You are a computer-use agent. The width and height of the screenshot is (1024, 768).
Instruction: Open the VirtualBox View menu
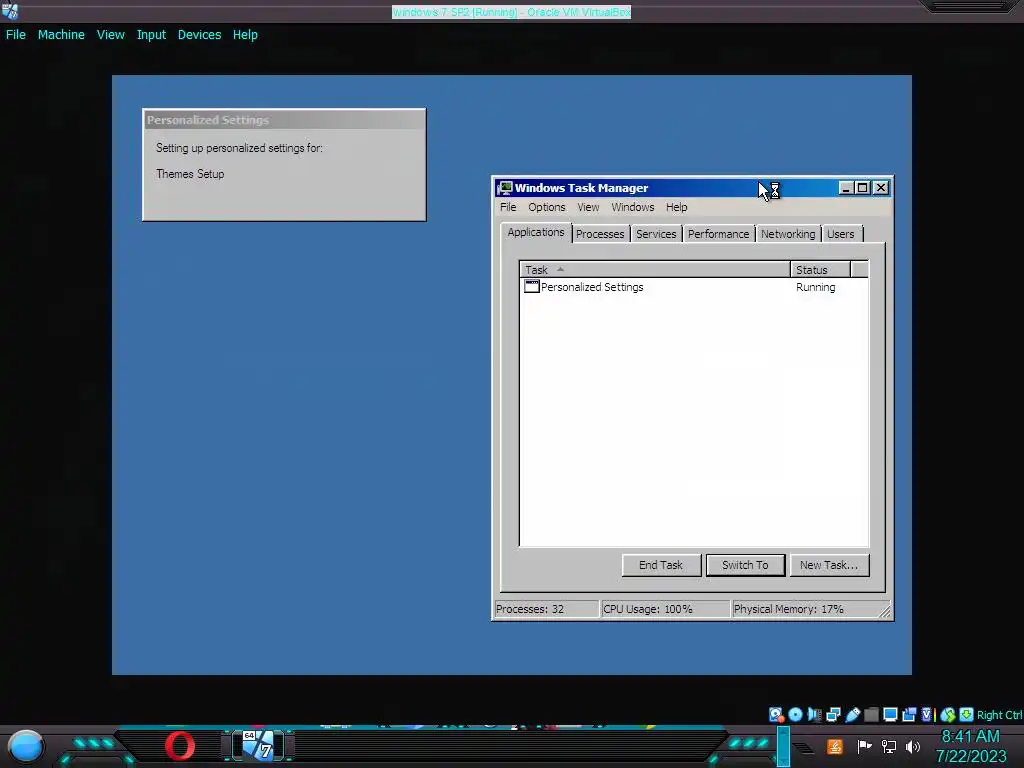110,35
